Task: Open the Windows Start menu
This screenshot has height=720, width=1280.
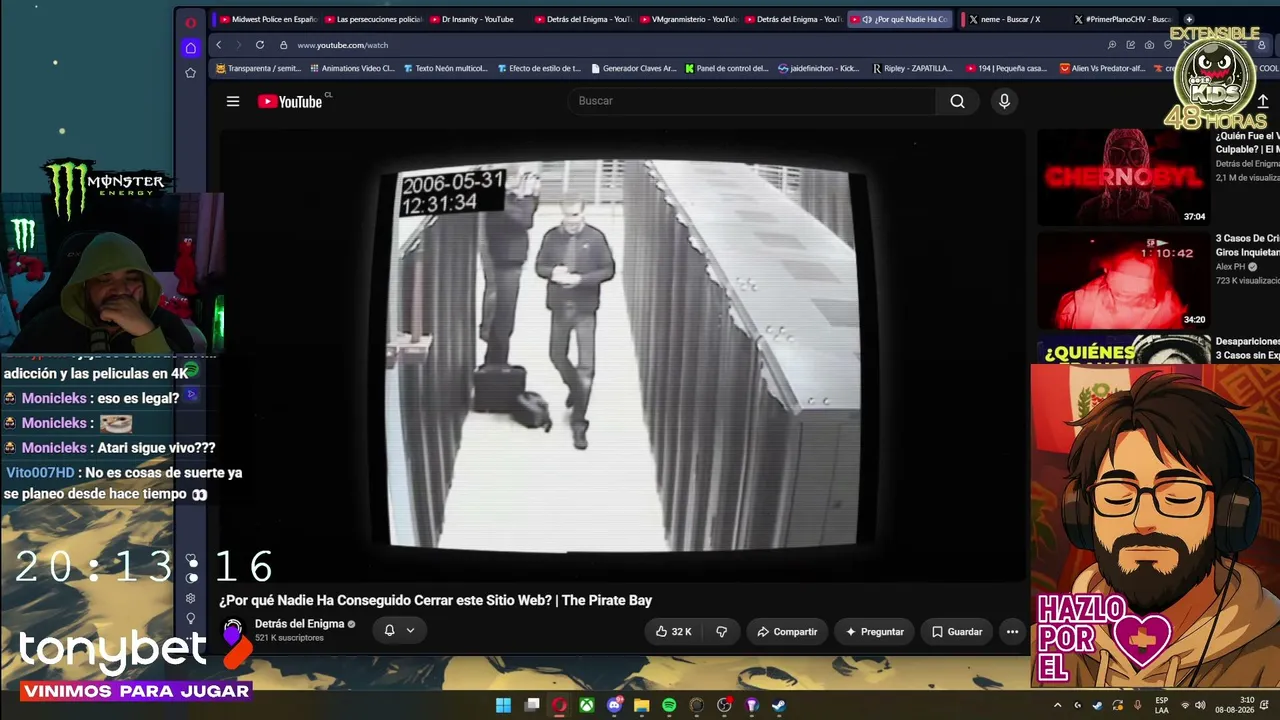Action: (504, 705)
